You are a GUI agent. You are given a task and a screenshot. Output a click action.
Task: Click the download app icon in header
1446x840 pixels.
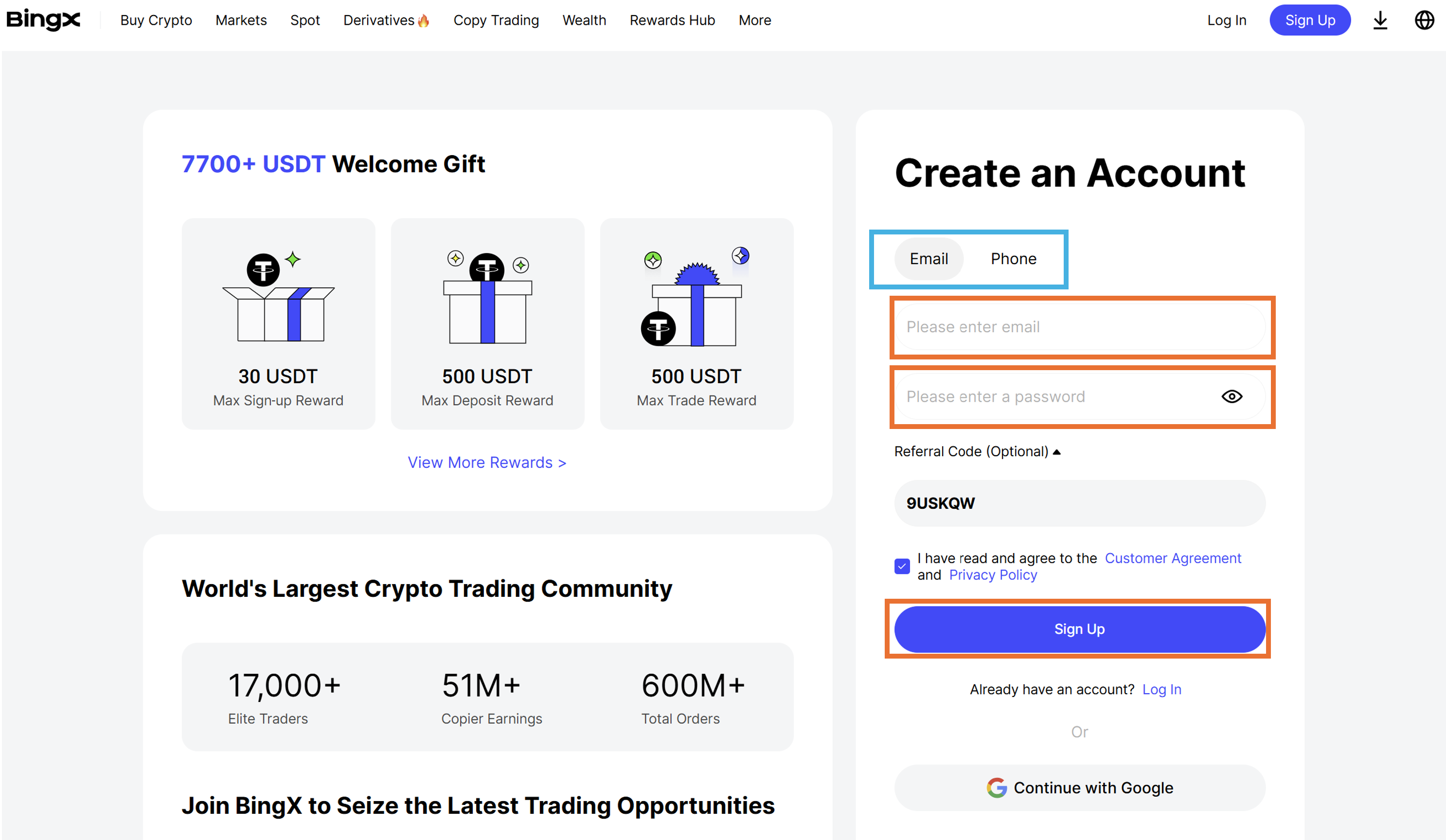click(1380, 20)
